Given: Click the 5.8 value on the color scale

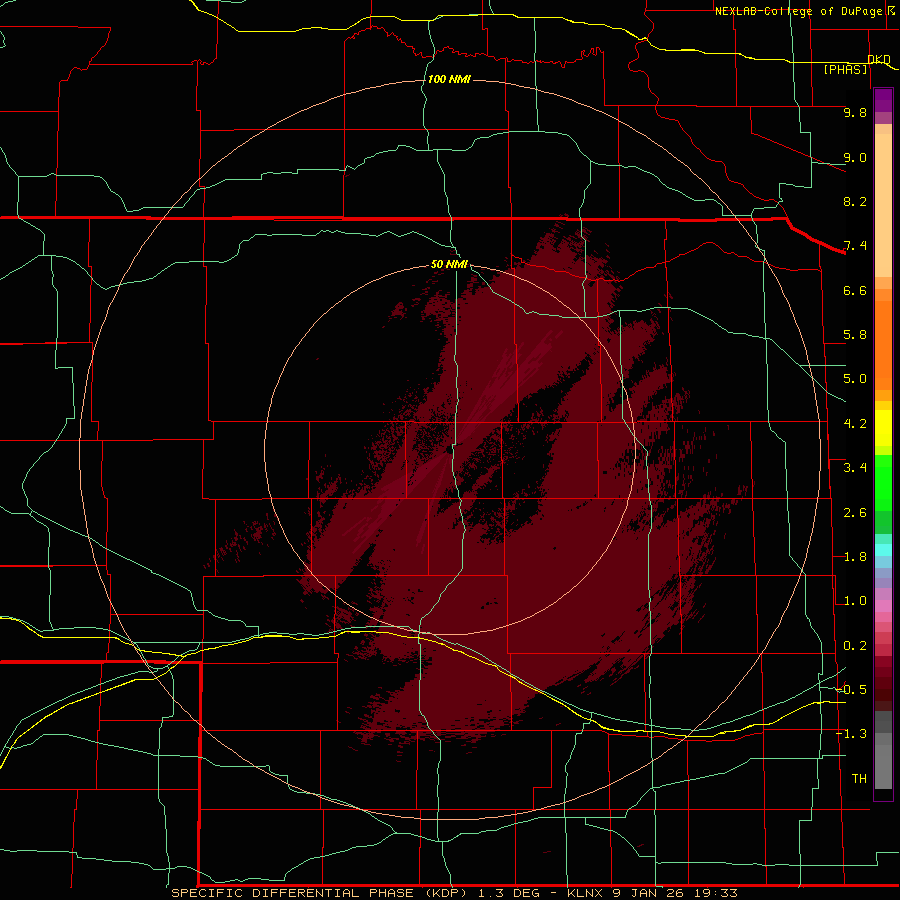Looking at the screenshot, I should click(855, 335).
